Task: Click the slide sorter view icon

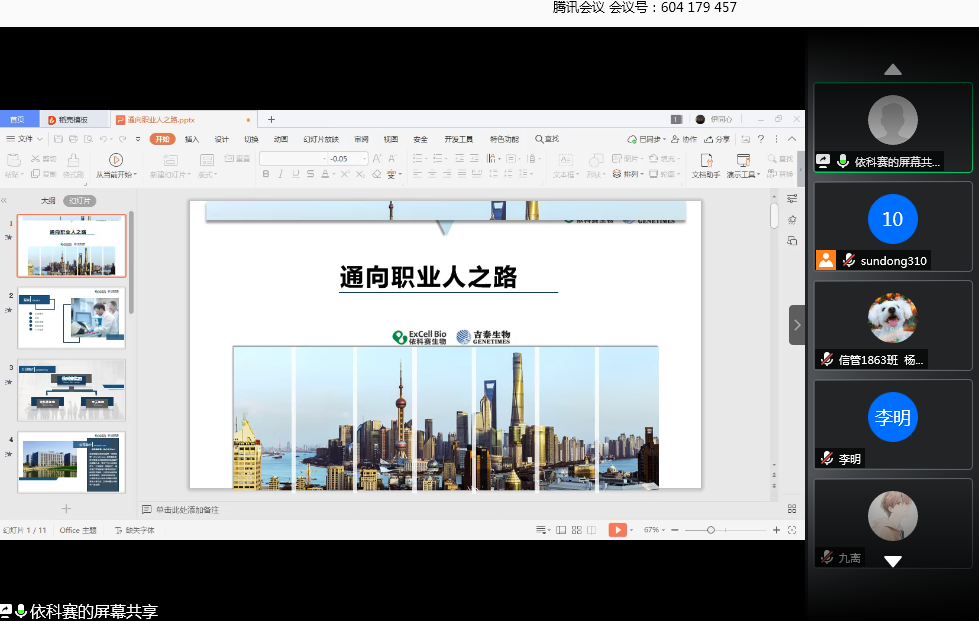Action: (x=576, y=530)
